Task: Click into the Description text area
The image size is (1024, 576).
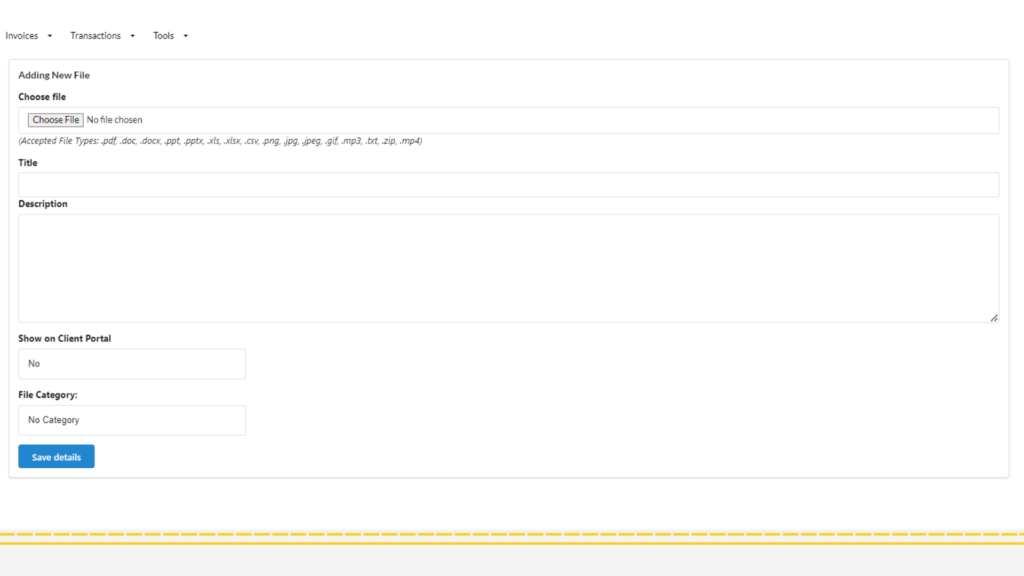Action: click(x=509, y=268)
